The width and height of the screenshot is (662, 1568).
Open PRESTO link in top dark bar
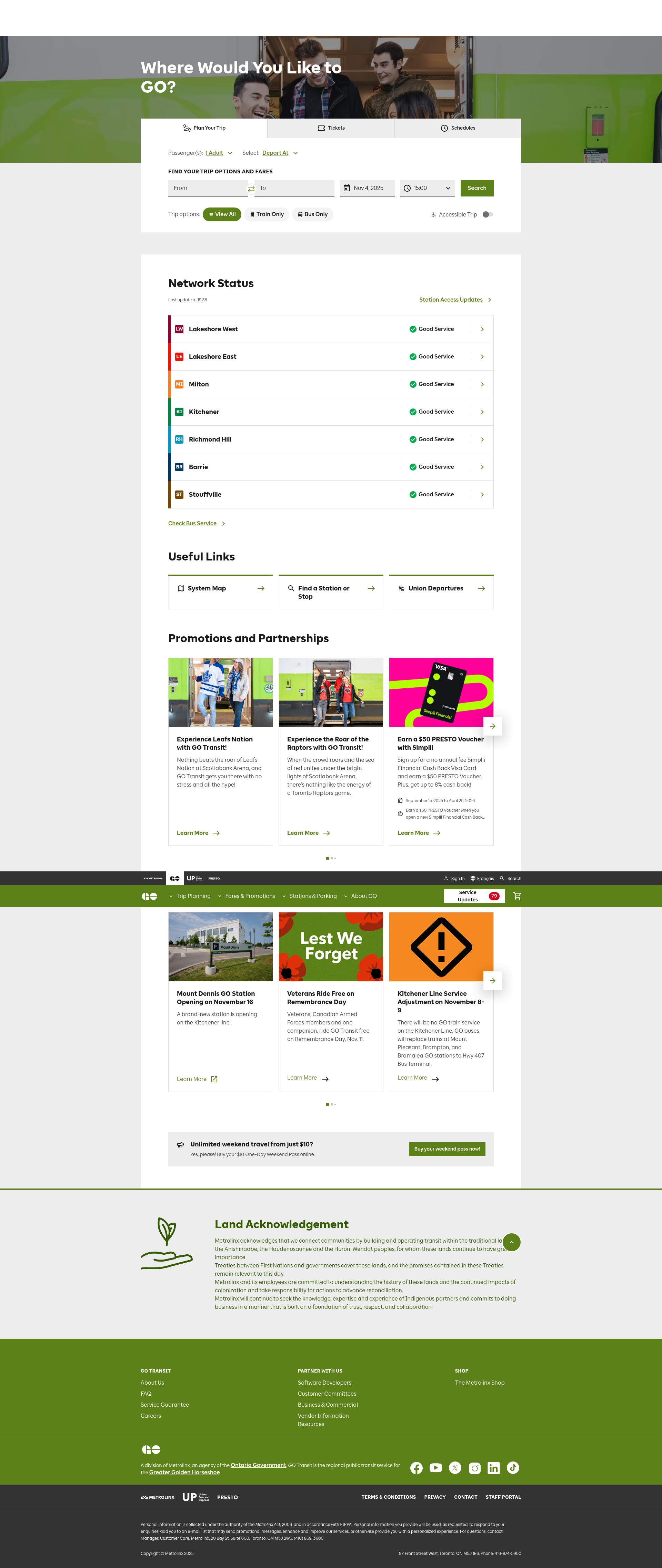214,878
